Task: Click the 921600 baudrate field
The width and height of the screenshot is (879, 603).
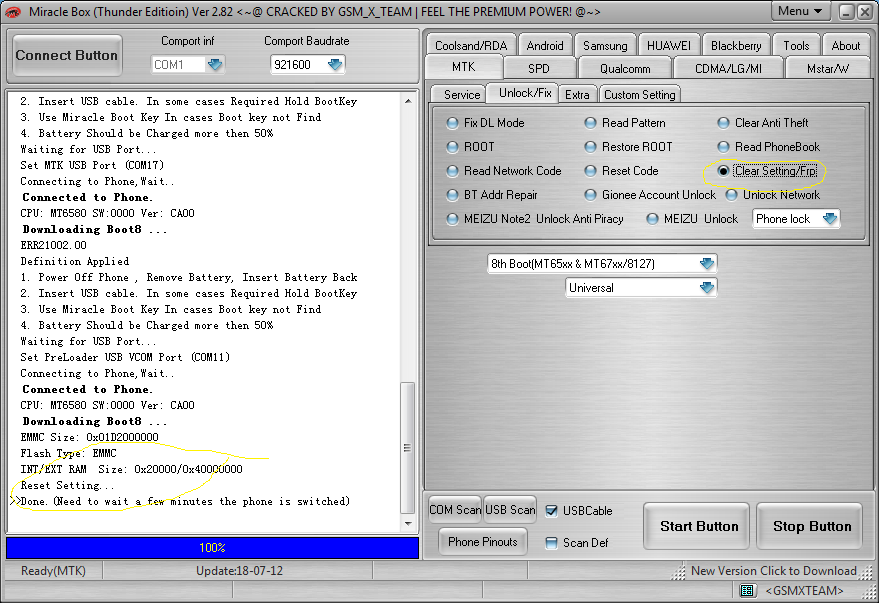Action: pyautogui.click(x=307, y=64)
